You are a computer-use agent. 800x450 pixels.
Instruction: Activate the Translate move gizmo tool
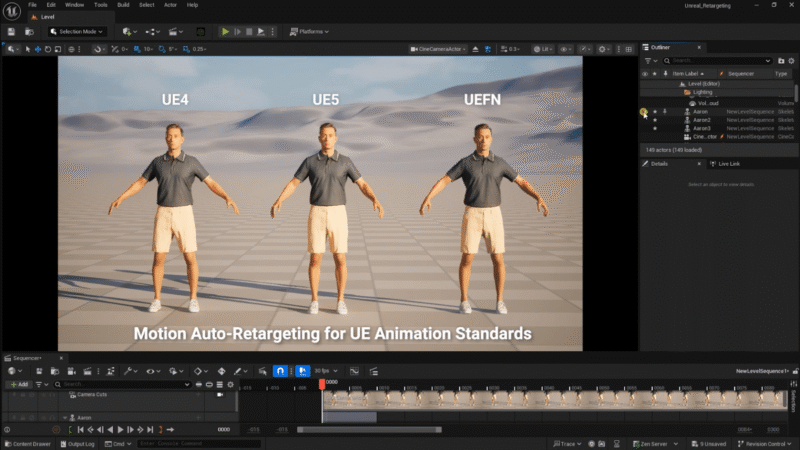click(38, 49)
